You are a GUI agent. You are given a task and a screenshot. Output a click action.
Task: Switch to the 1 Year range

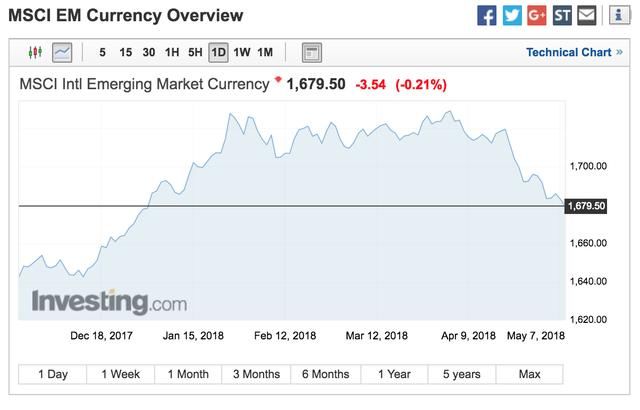[394, 374]
